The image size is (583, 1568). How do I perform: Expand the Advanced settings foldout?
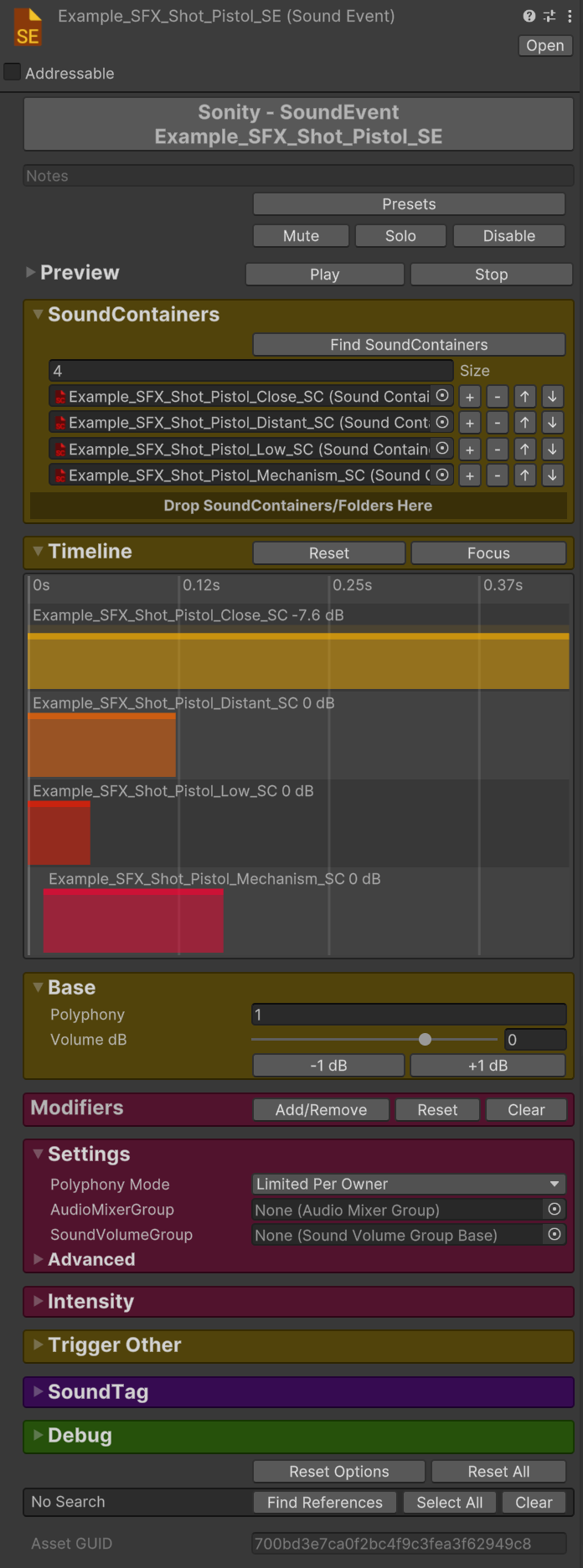click(x=90, y=1259)
